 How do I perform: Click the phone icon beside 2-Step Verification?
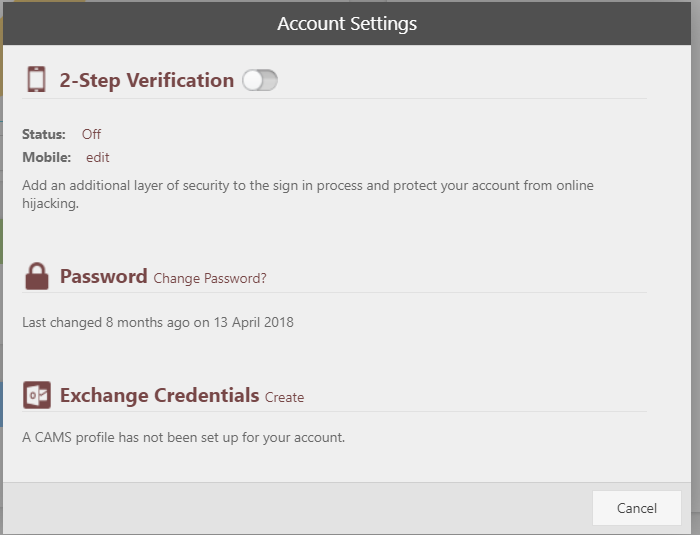pyautogui.click(x=37, y=80)
